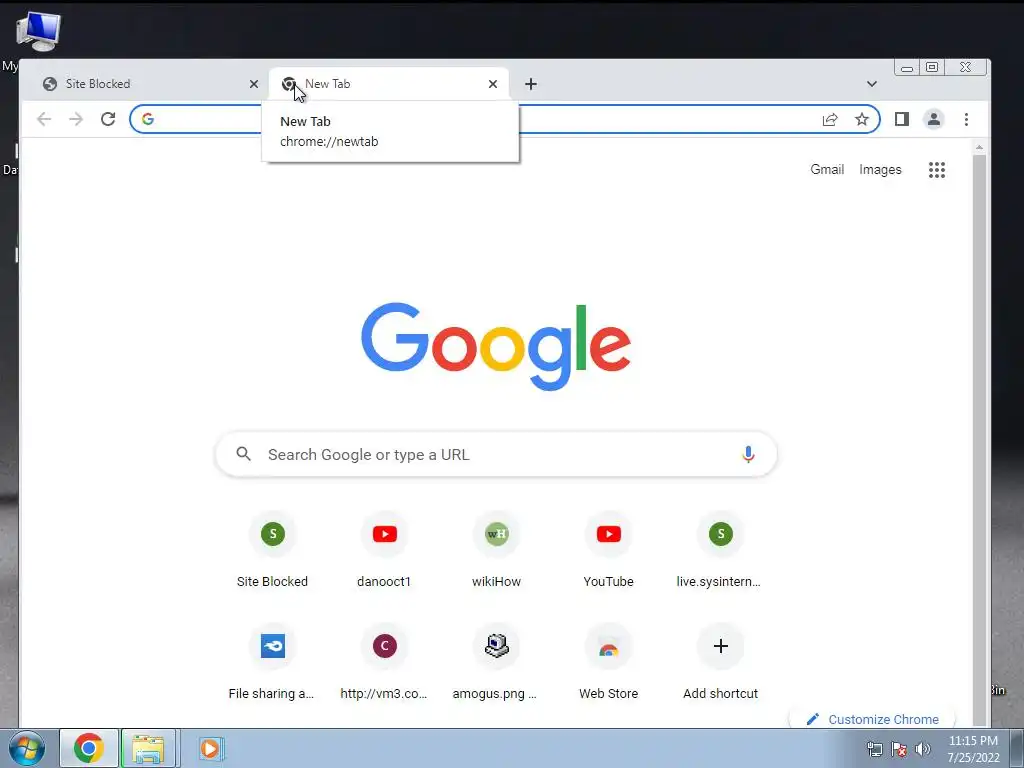The image size is (1024, 768).
Task: Click the scrollbar up arrow
Action: pyautogui.click(x=979, y=148)
